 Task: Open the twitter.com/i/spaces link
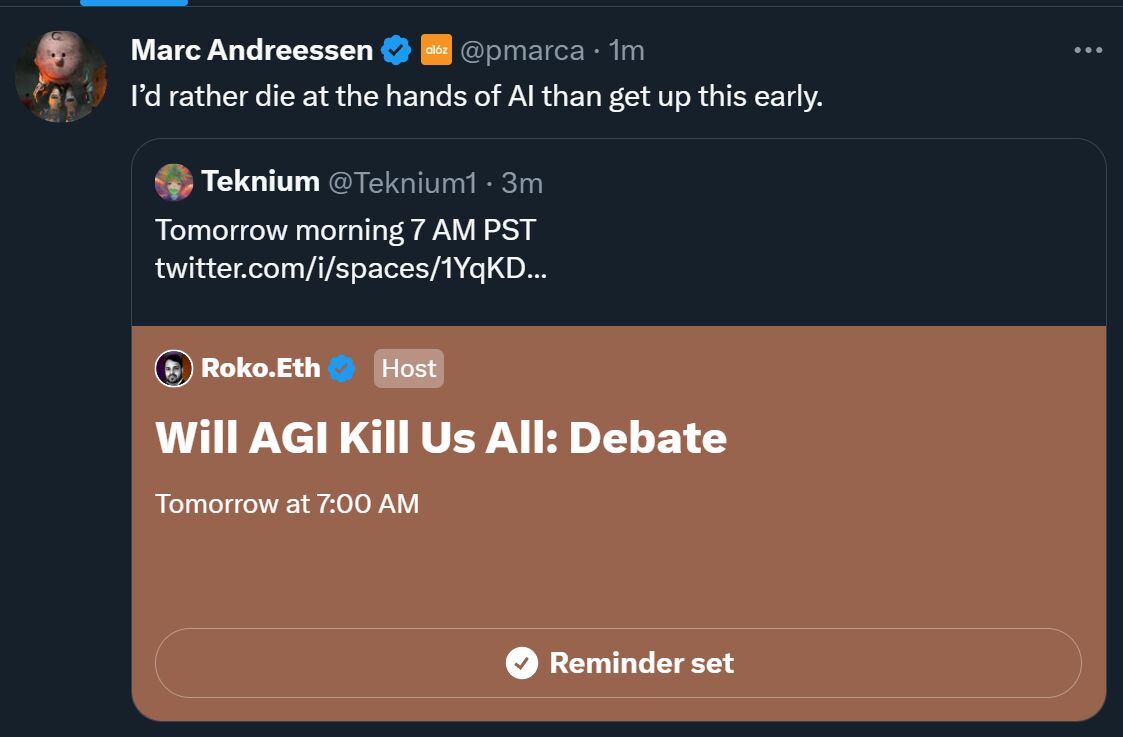[x=351, y=269]
